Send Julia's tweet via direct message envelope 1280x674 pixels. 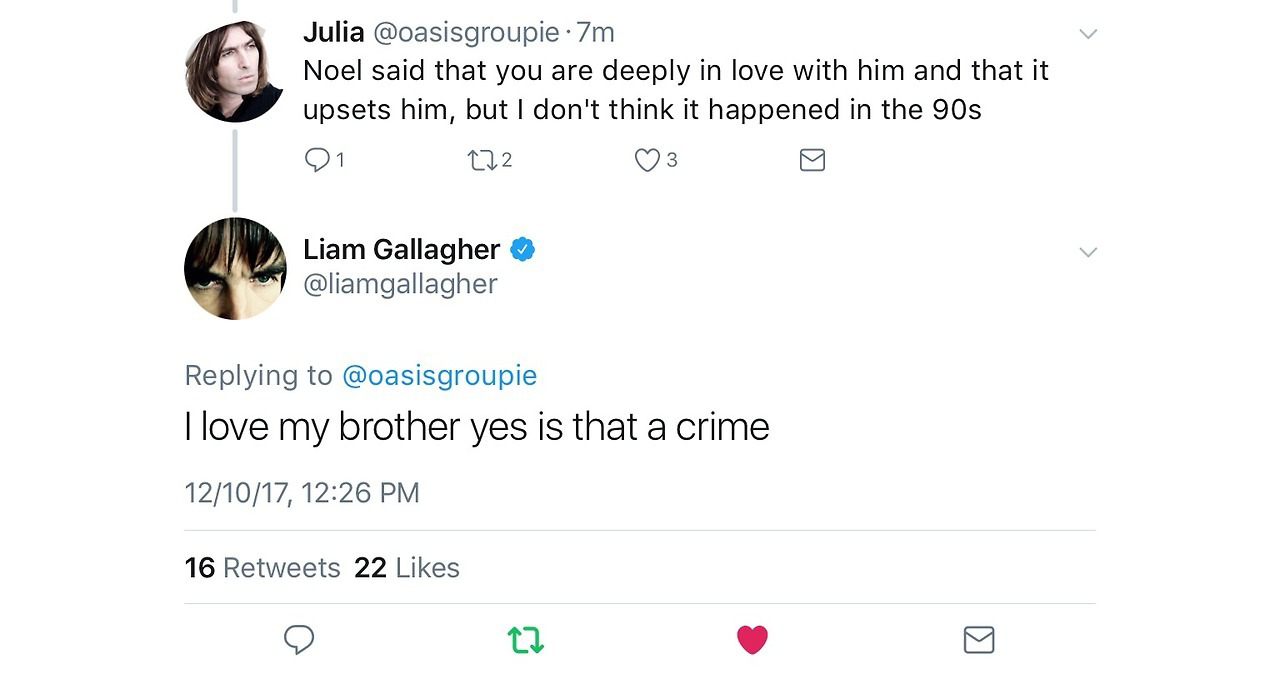coord(813,160)
